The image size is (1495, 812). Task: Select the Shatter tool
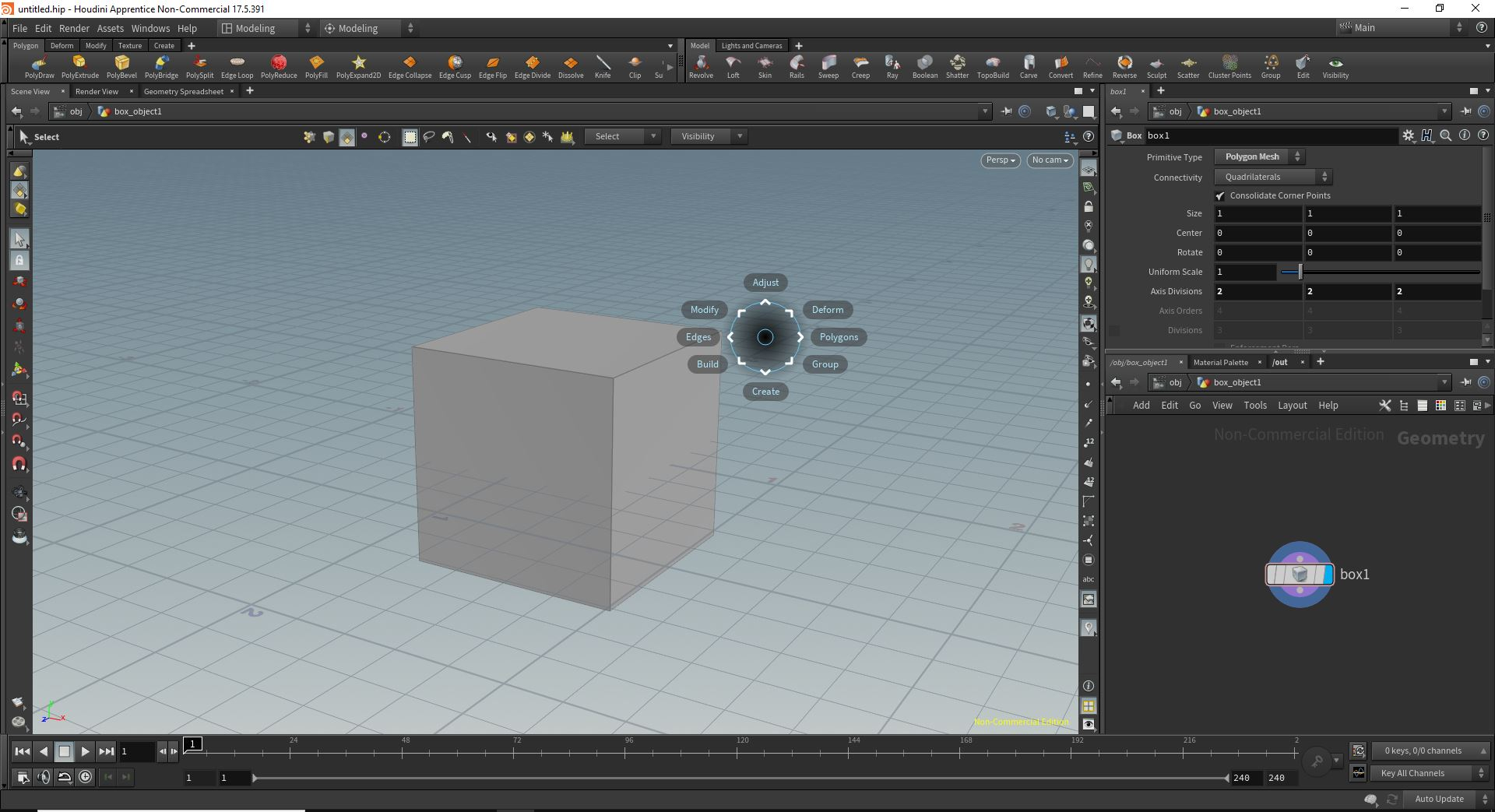point(957,67)
